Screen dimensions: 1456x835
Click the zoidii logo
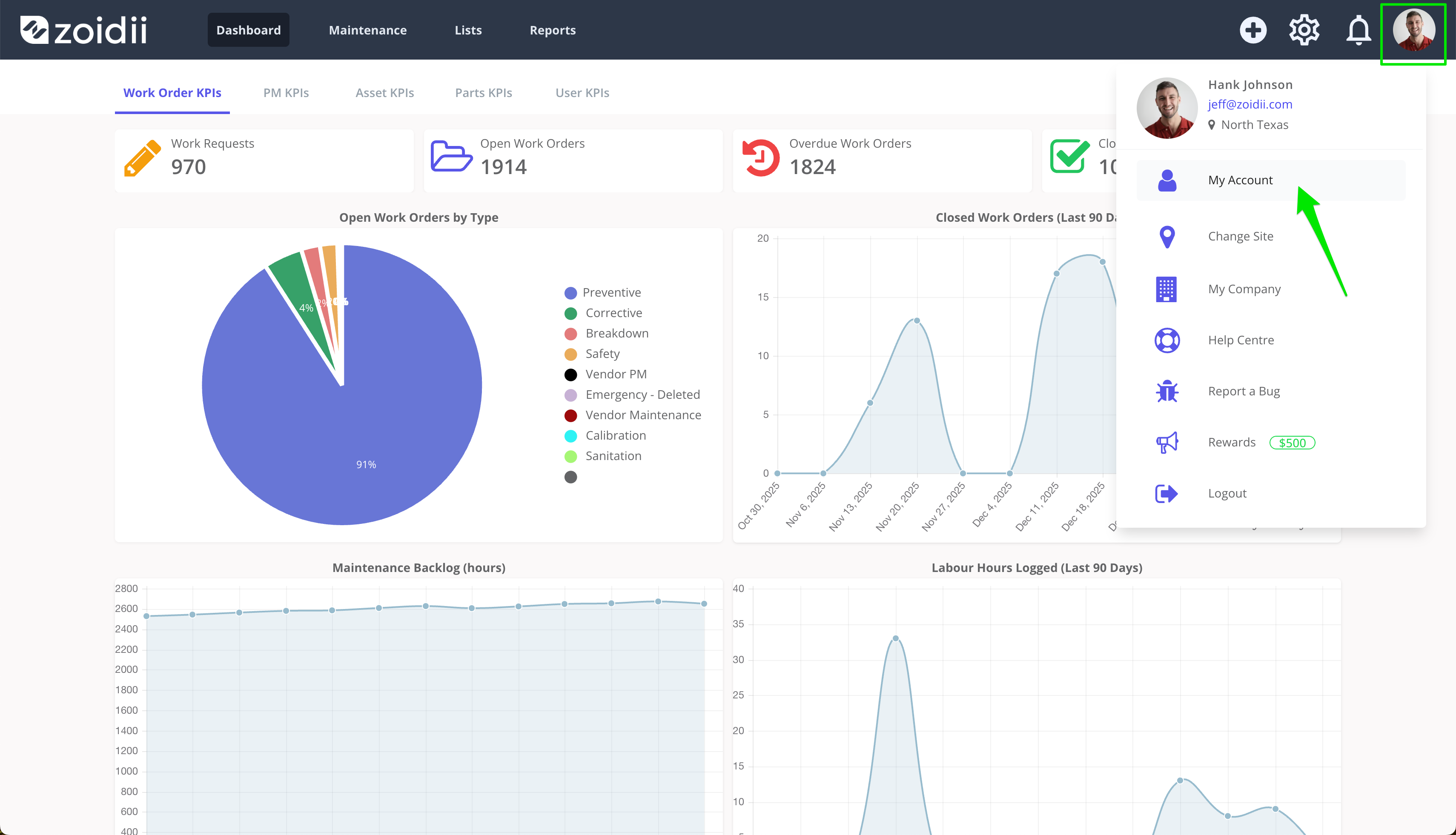click(84, 30)
